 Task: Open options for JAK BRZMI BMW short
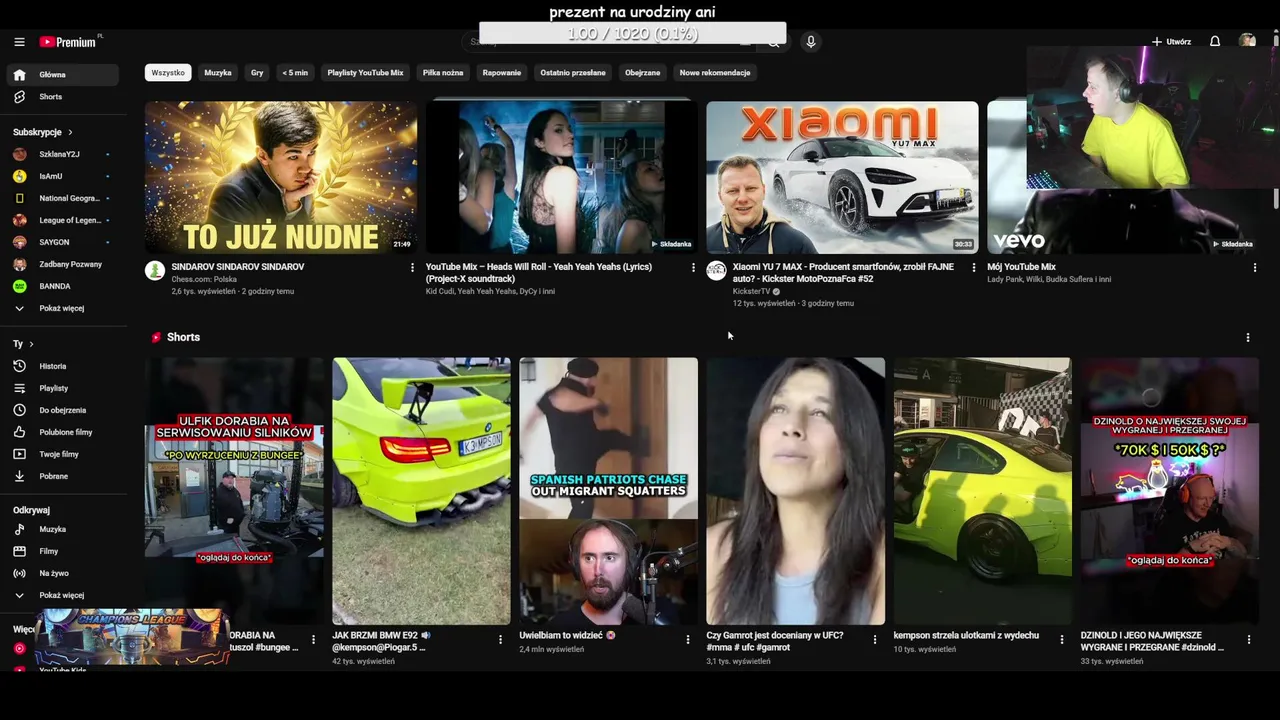click(500, 639)
